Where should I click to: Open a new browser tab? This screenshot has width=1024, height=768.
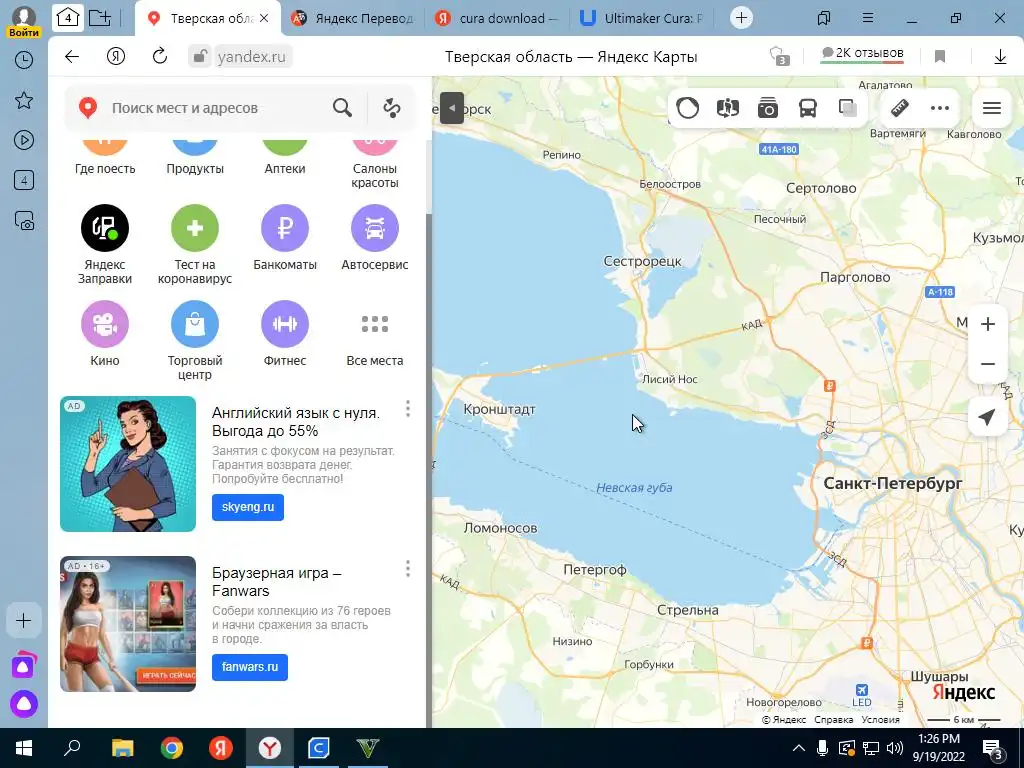coord(741,18)
